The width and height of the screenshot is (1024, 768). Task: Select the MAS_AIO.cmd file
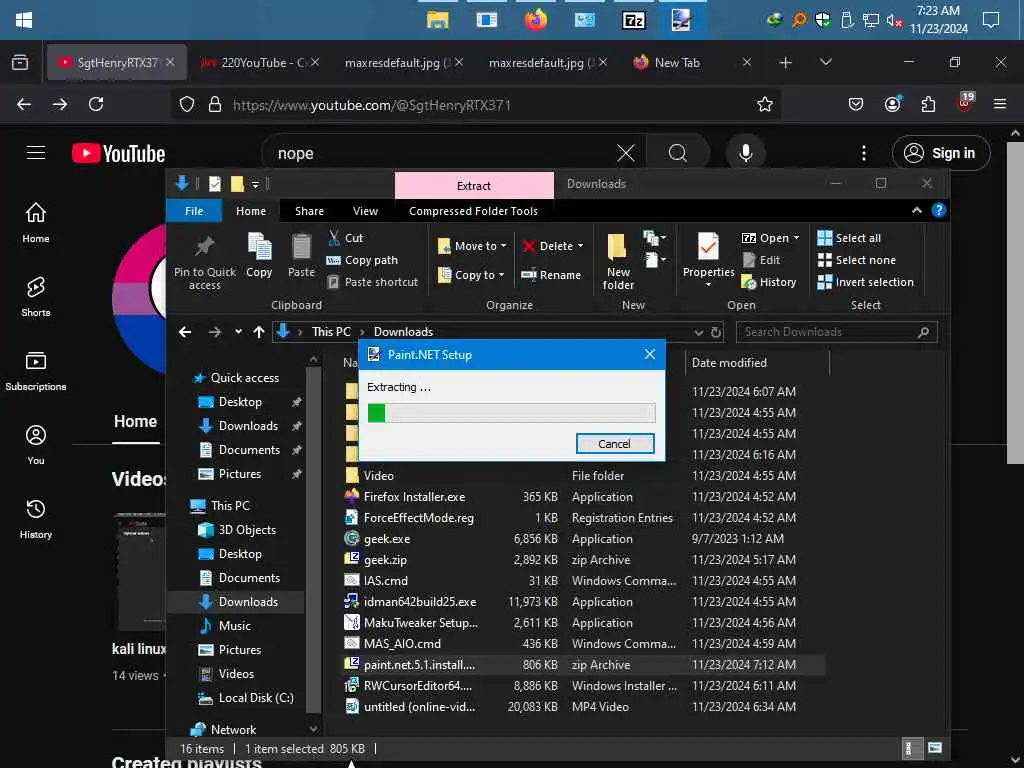pos(402,644)
